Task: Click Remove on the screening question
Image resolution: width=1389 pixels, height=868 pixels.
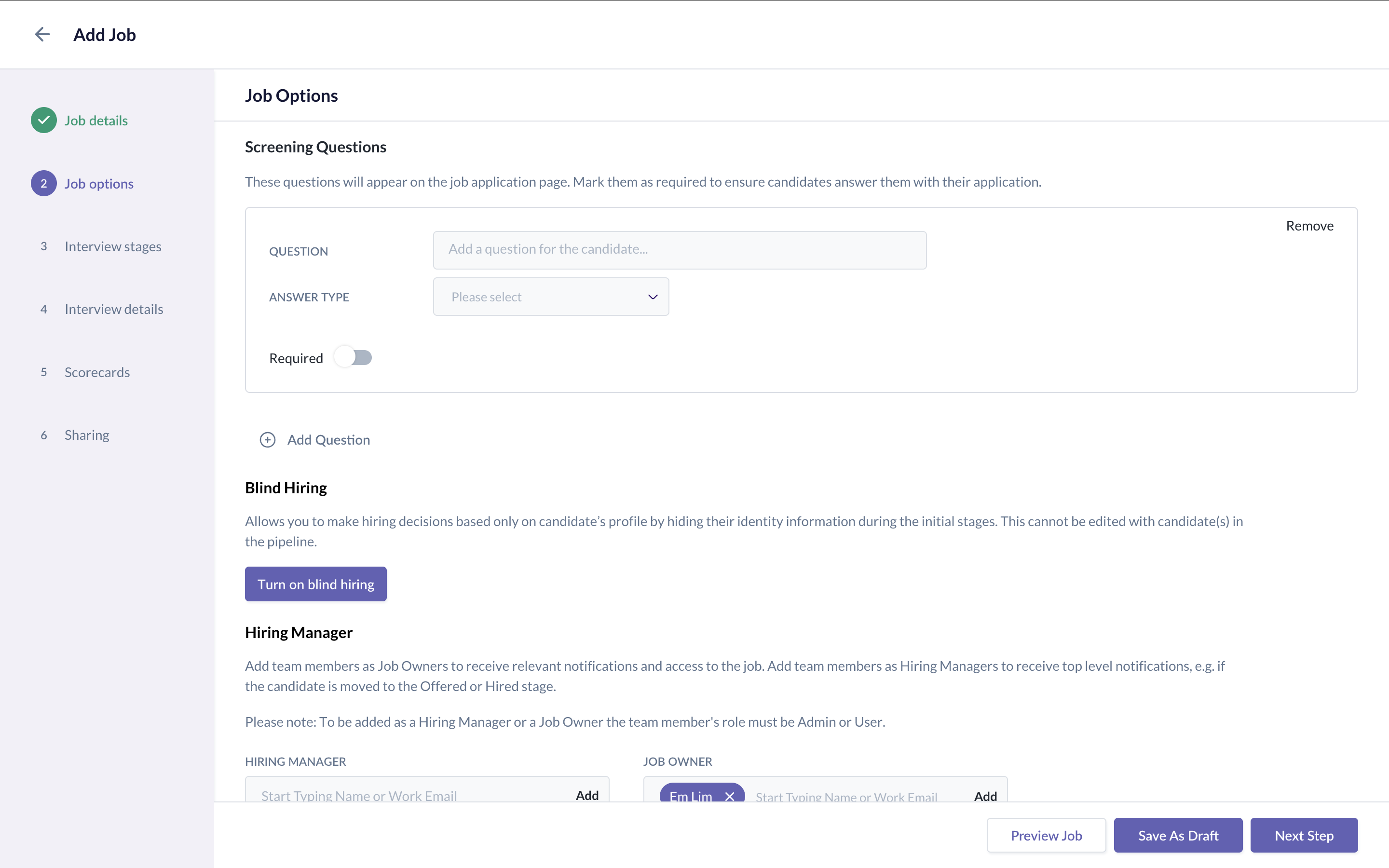Action: point(1309,226)
